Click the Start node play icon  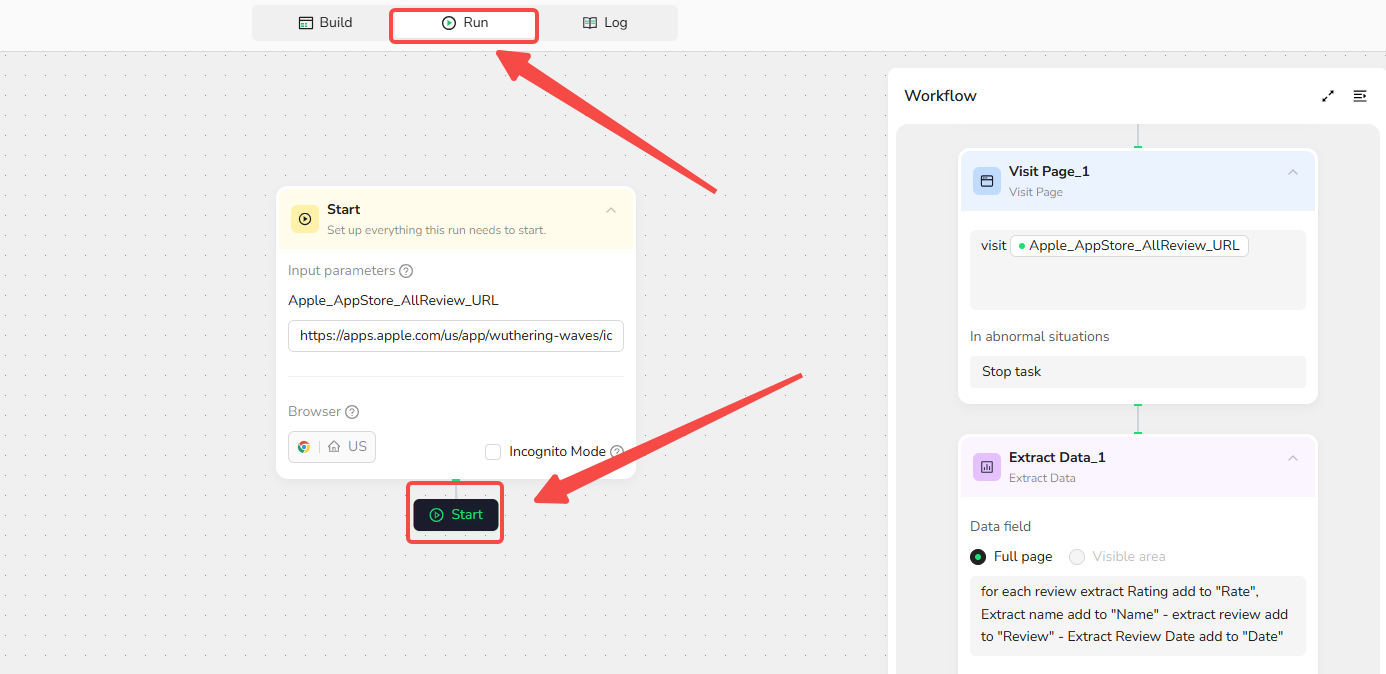tap(305, 219)
